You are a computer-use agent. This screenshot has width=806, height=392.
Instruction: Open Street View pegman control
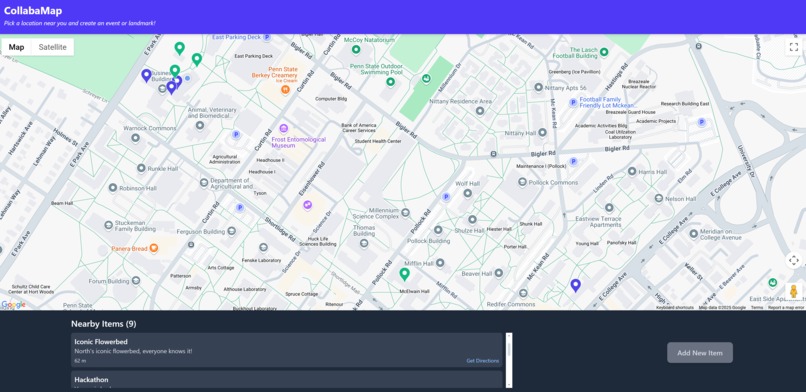[x=793, y=291]
